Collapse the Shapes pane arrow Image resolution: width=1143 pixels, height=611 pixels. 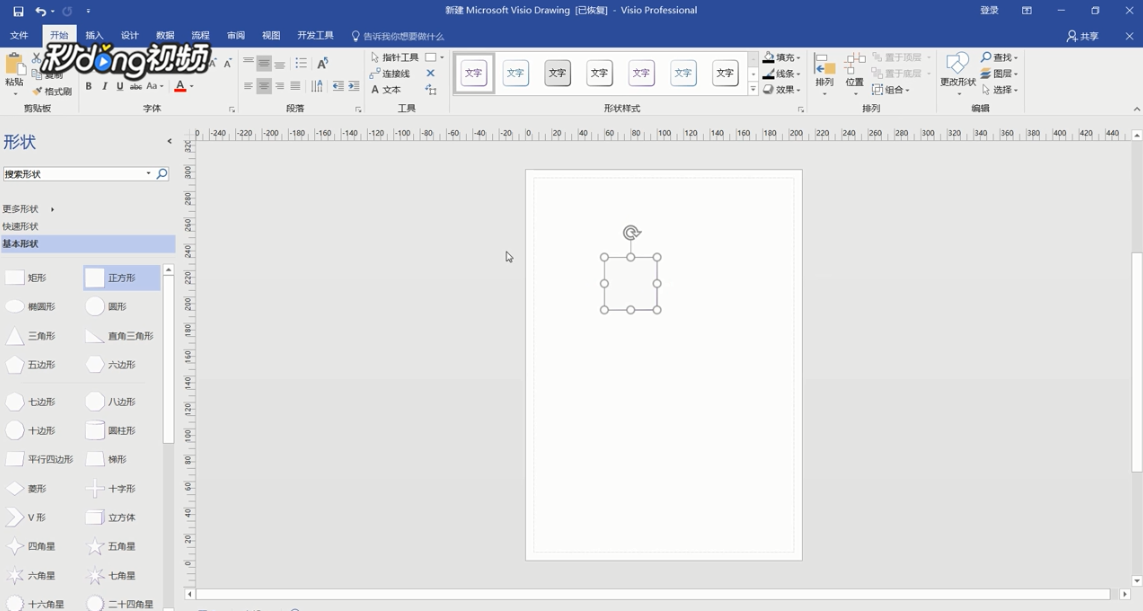(169, 141)
